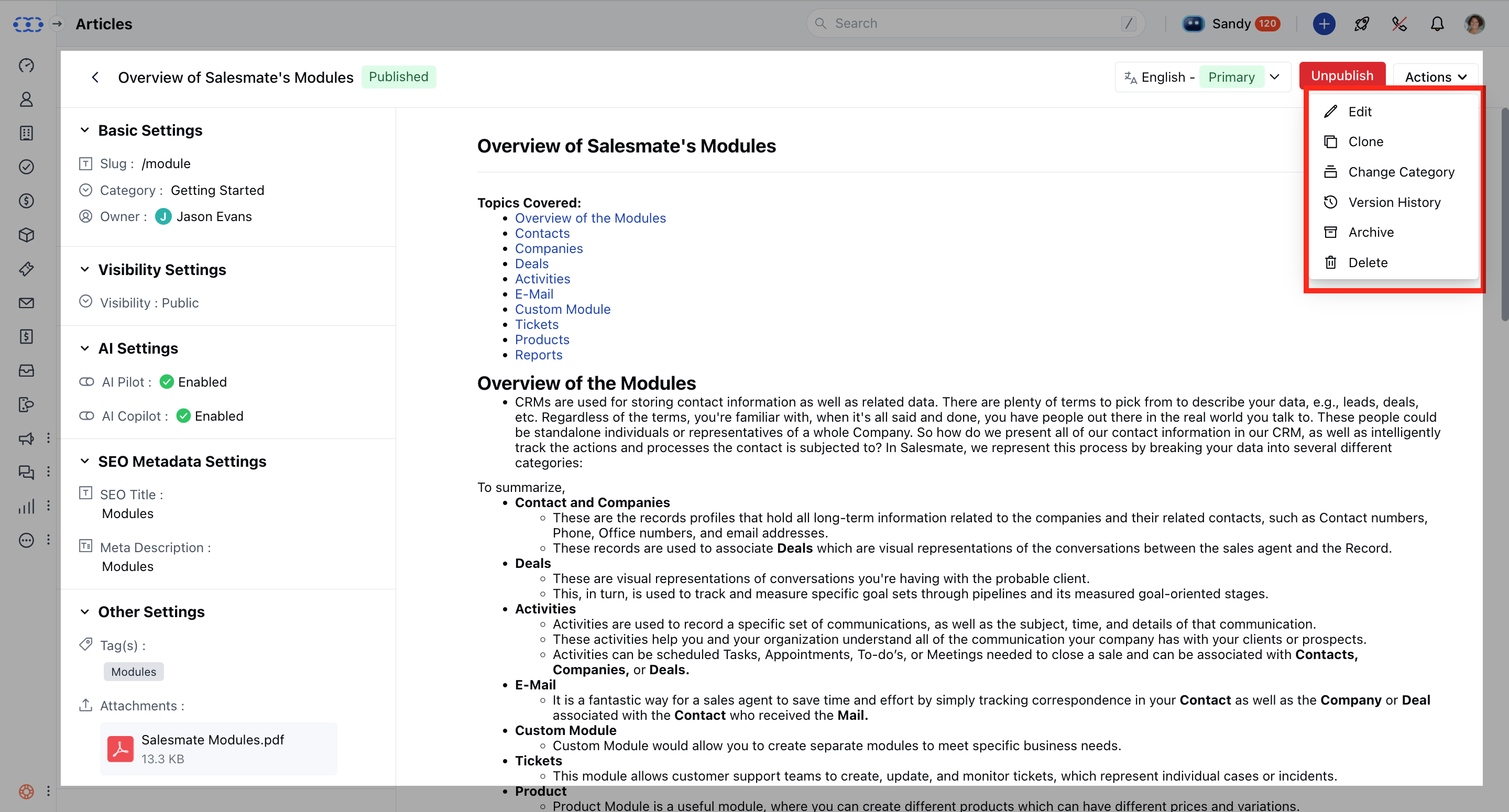Image resolution: width=1509 pixels, height=812 pixels.
Task: Follow the Contacts topic link
Action: [x=542, y=233]
